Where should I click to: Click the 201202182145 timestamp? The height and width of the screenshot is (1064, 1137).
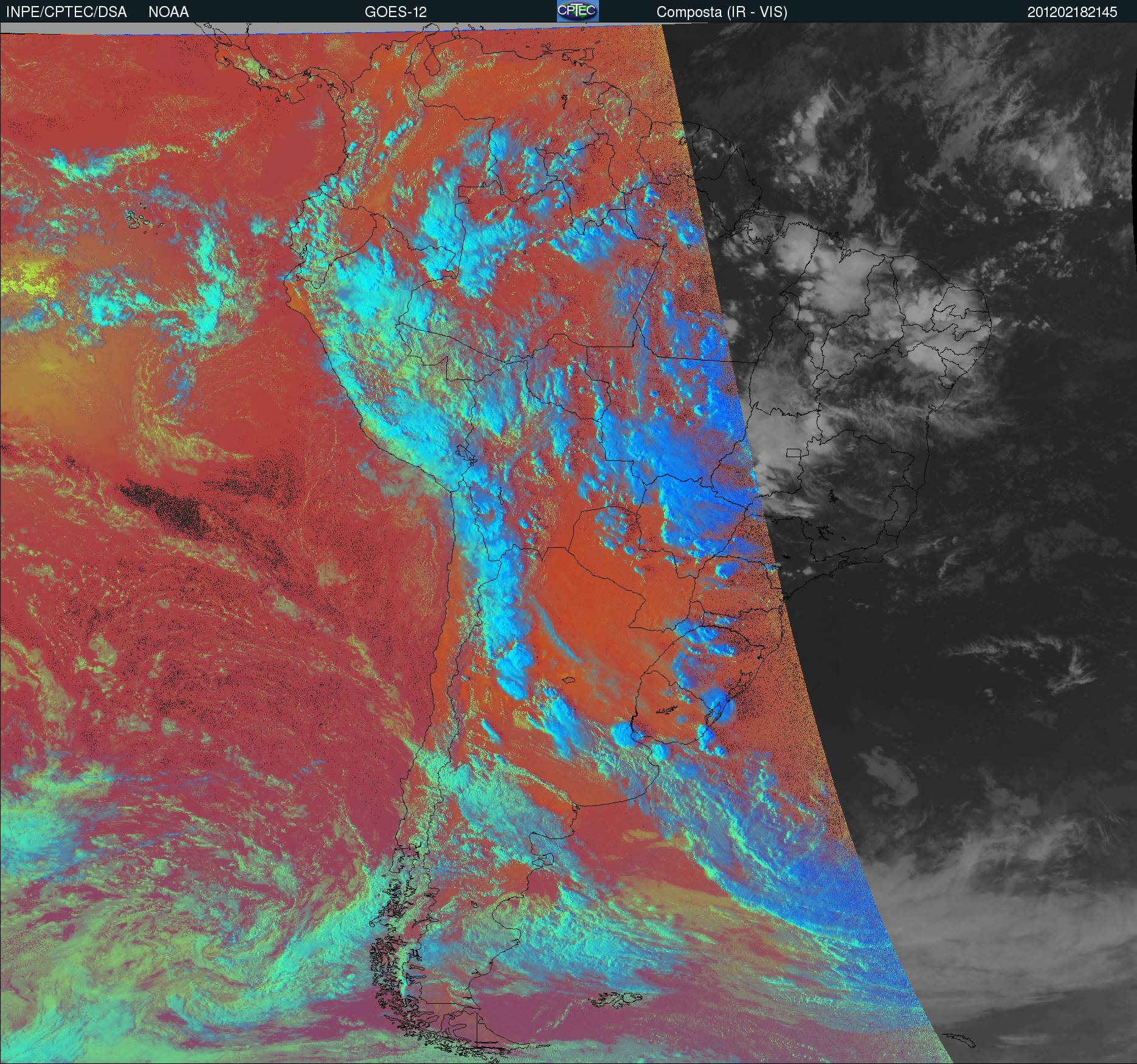(x=1072, y=12)
